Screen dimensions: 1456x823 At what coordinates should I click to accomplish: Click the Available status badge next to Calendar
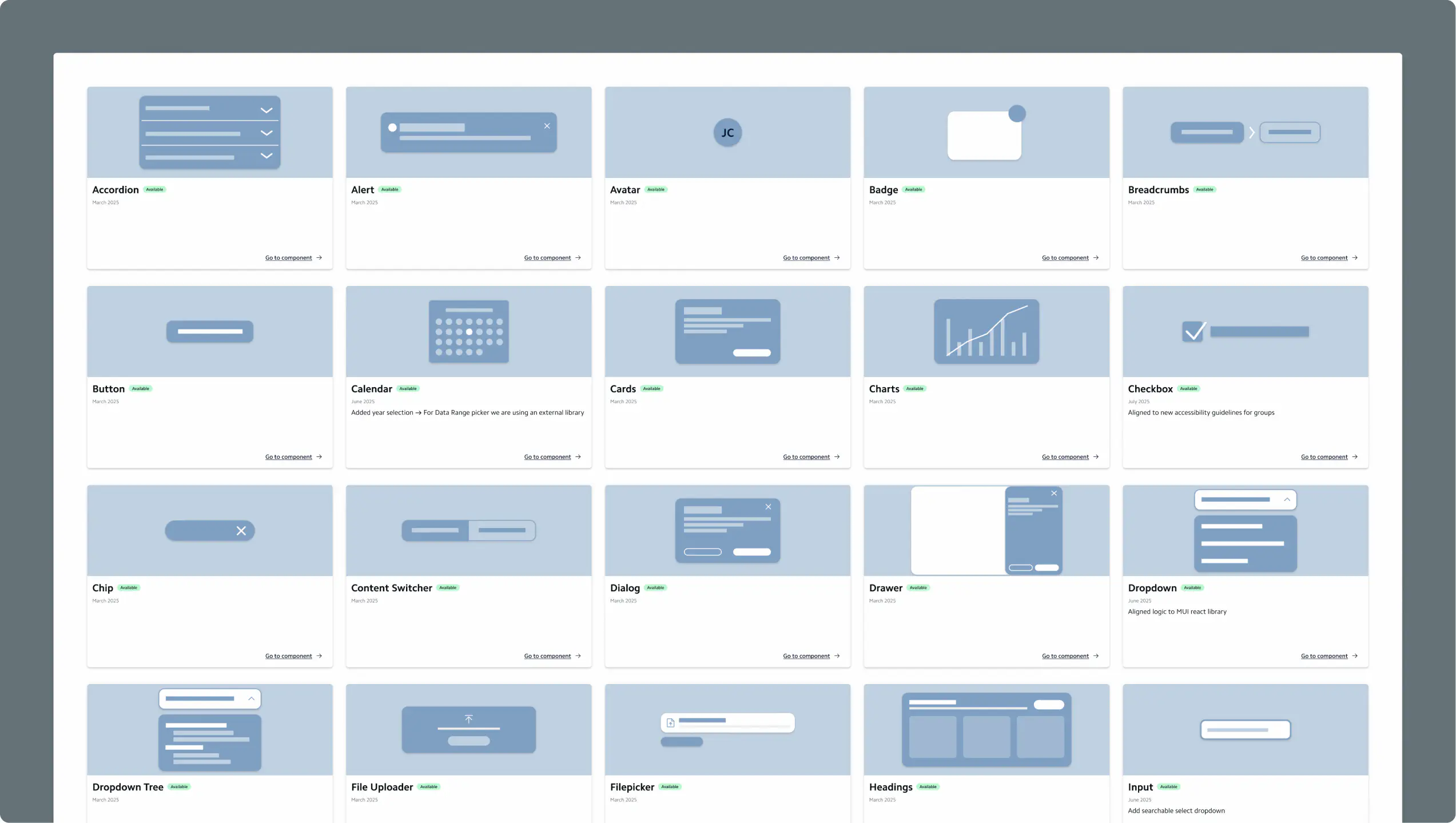point(408,389)
